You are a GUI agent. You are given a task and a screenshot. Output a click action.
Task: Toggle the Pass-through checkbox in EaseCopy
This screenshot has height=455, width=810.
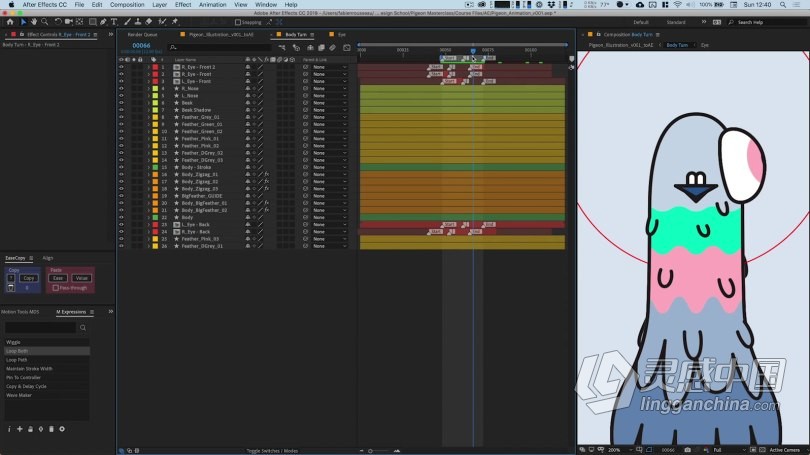click(55, 288)
